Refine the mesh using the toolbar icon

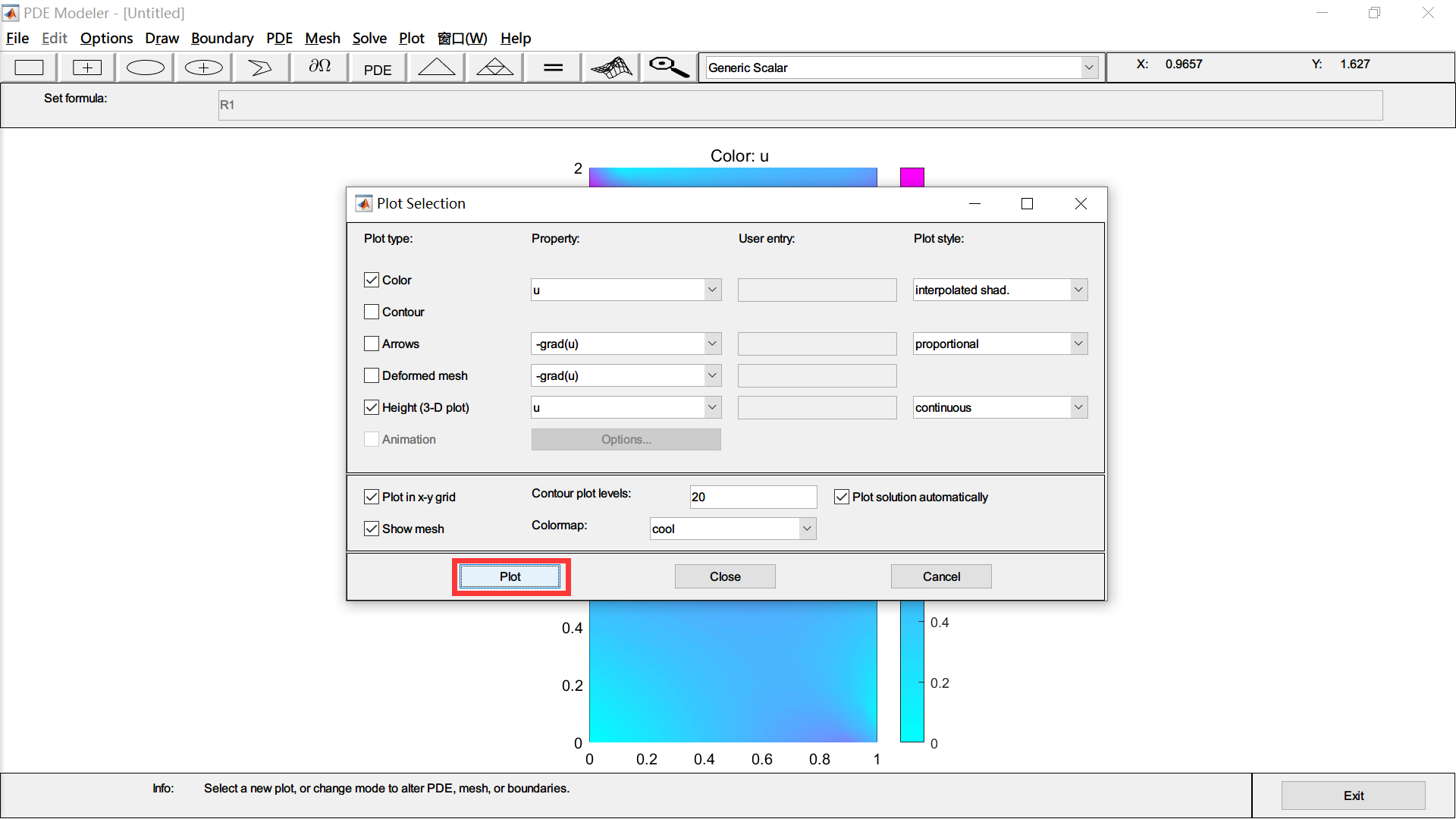coord(494,67)
